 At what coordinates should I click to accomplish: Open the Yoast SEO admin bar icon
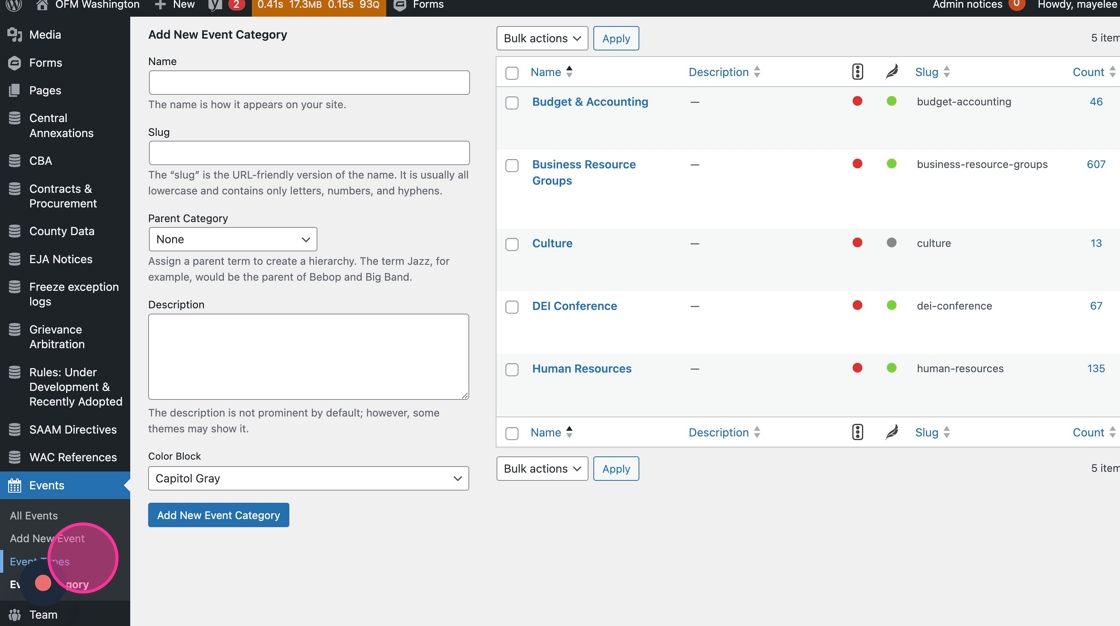point(215,5)
